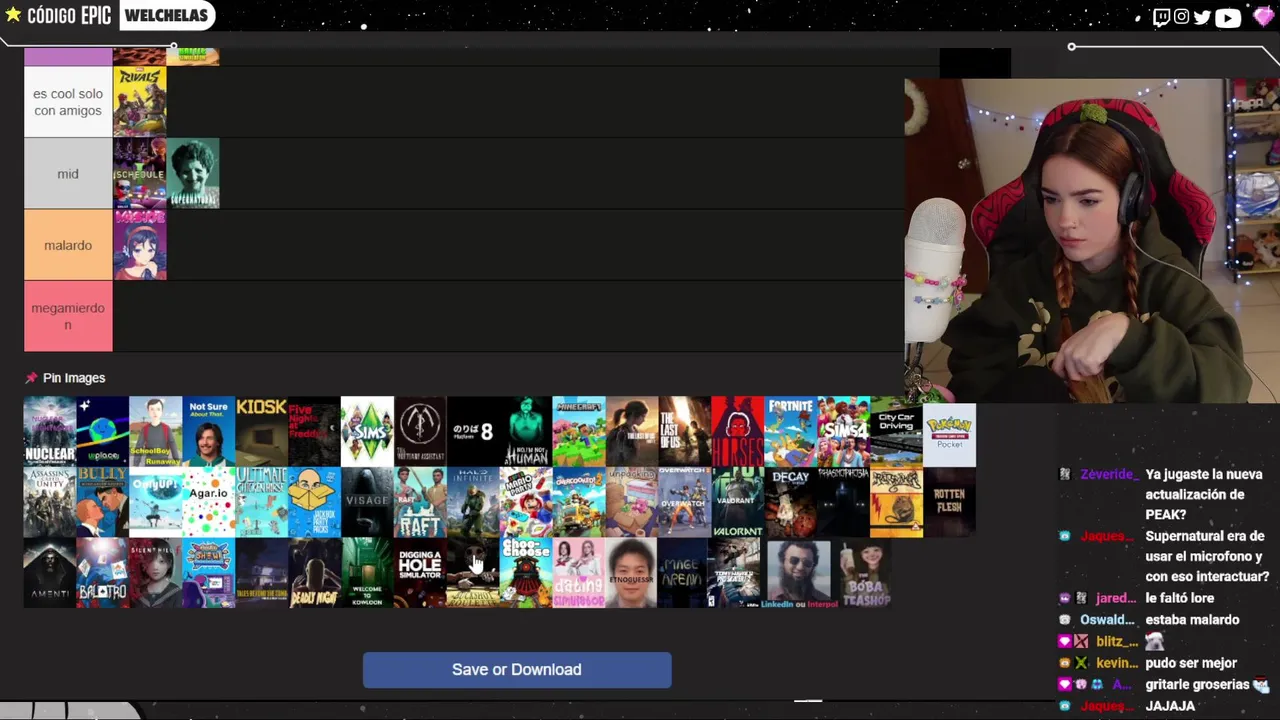Image resolution: width=1280 pixels, height=720 pixels.
Task: Select the Platform 8 image
Action: coord(473,432)
